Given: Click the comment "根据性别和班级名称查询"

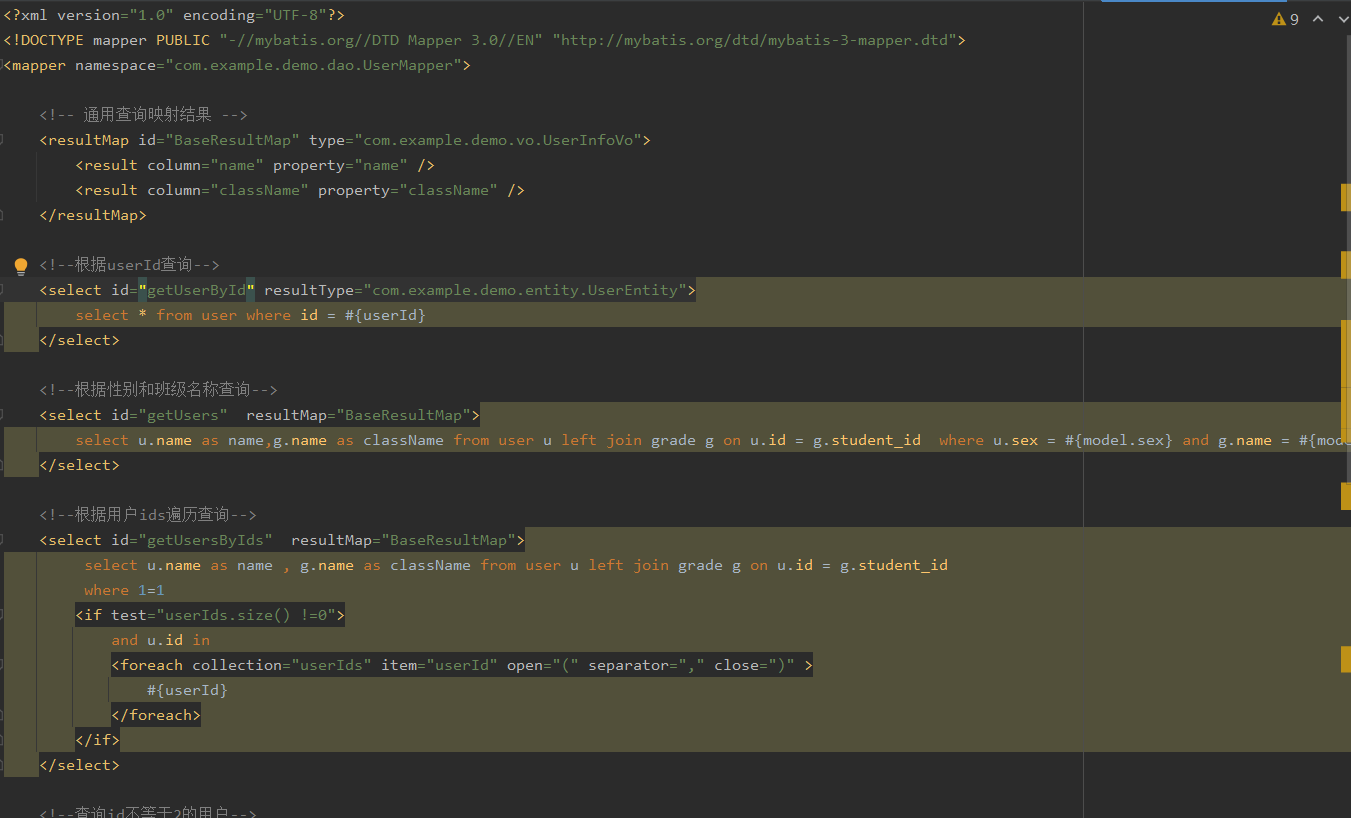Looking at the screenshot, I should click(x=165, y=390).
